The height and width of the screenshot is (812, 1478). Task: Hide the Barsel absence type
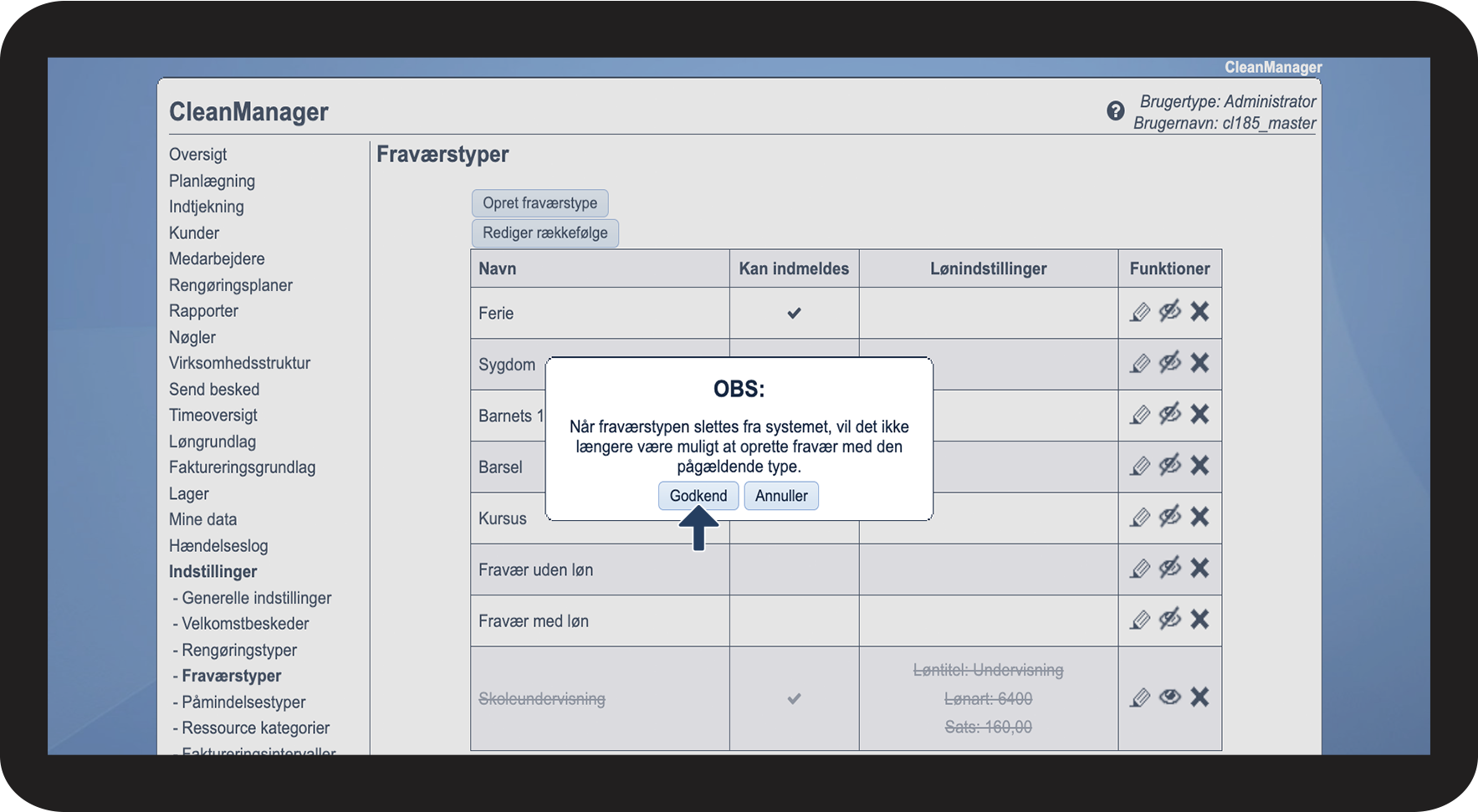pos(1170,465)
